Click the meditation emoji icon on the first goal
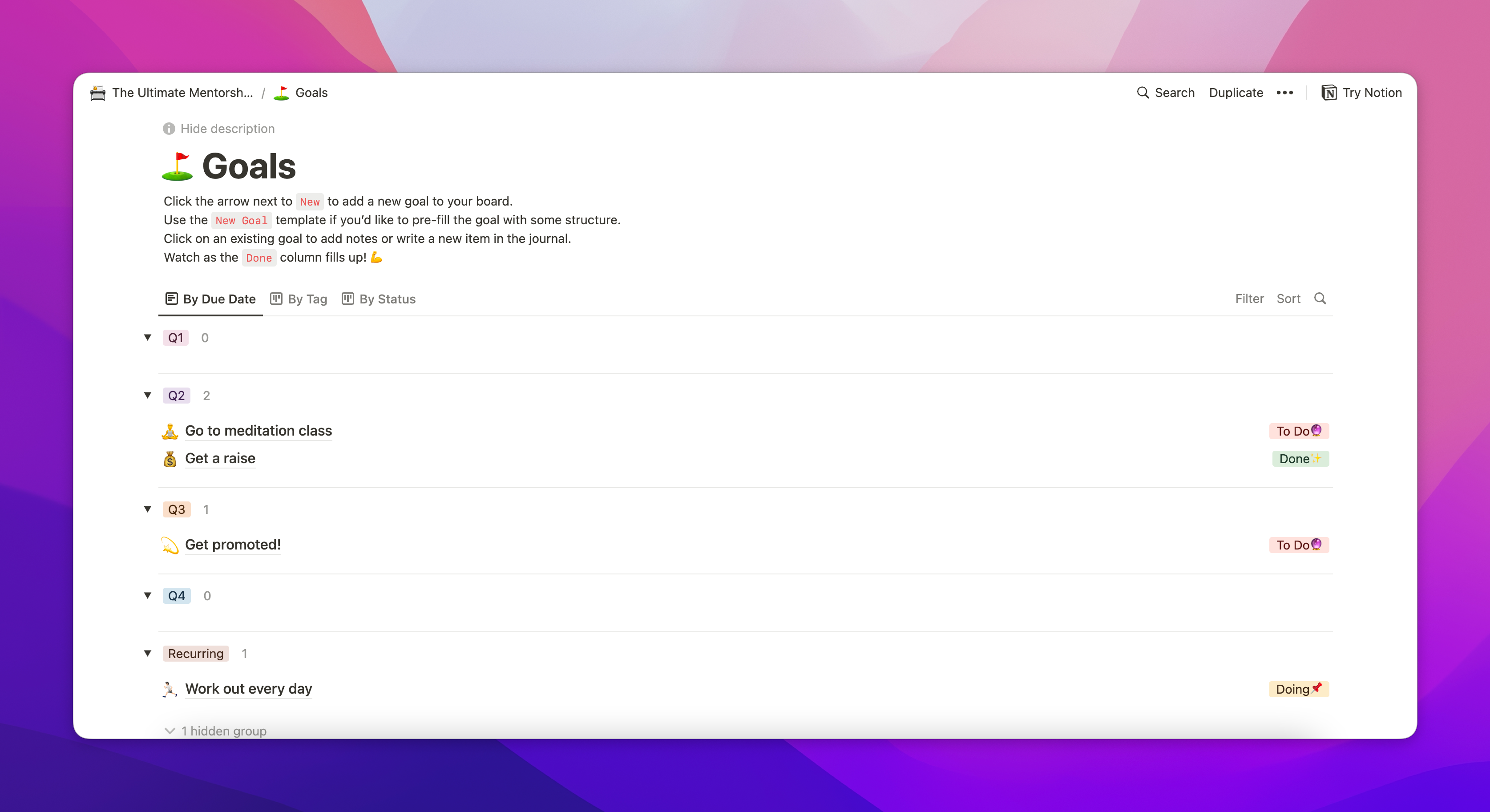 (170, 431)
